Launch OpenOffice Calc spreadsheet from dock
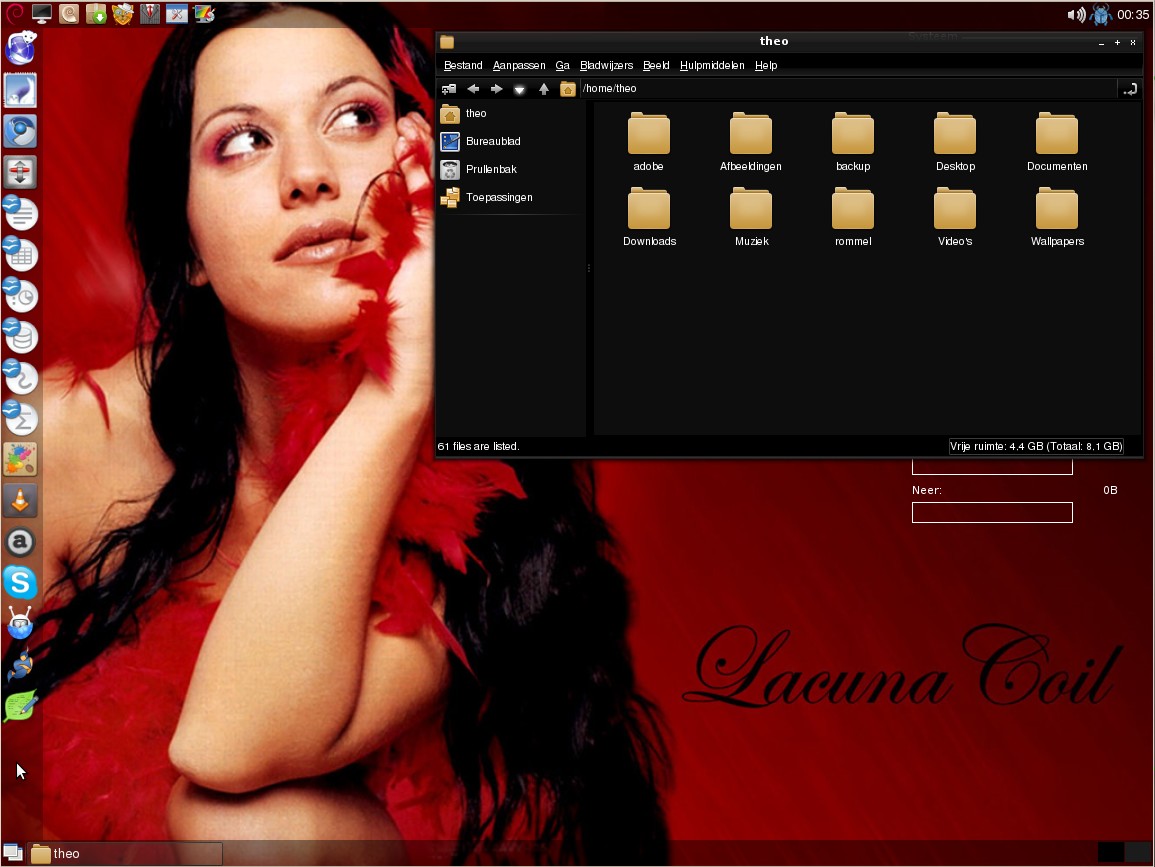 pos(21,254)
